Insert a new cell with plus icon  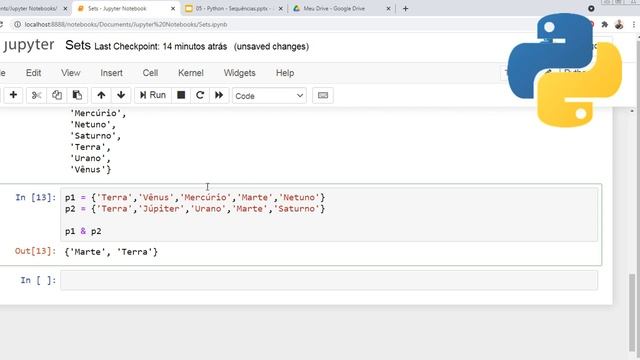pos(13,95)
